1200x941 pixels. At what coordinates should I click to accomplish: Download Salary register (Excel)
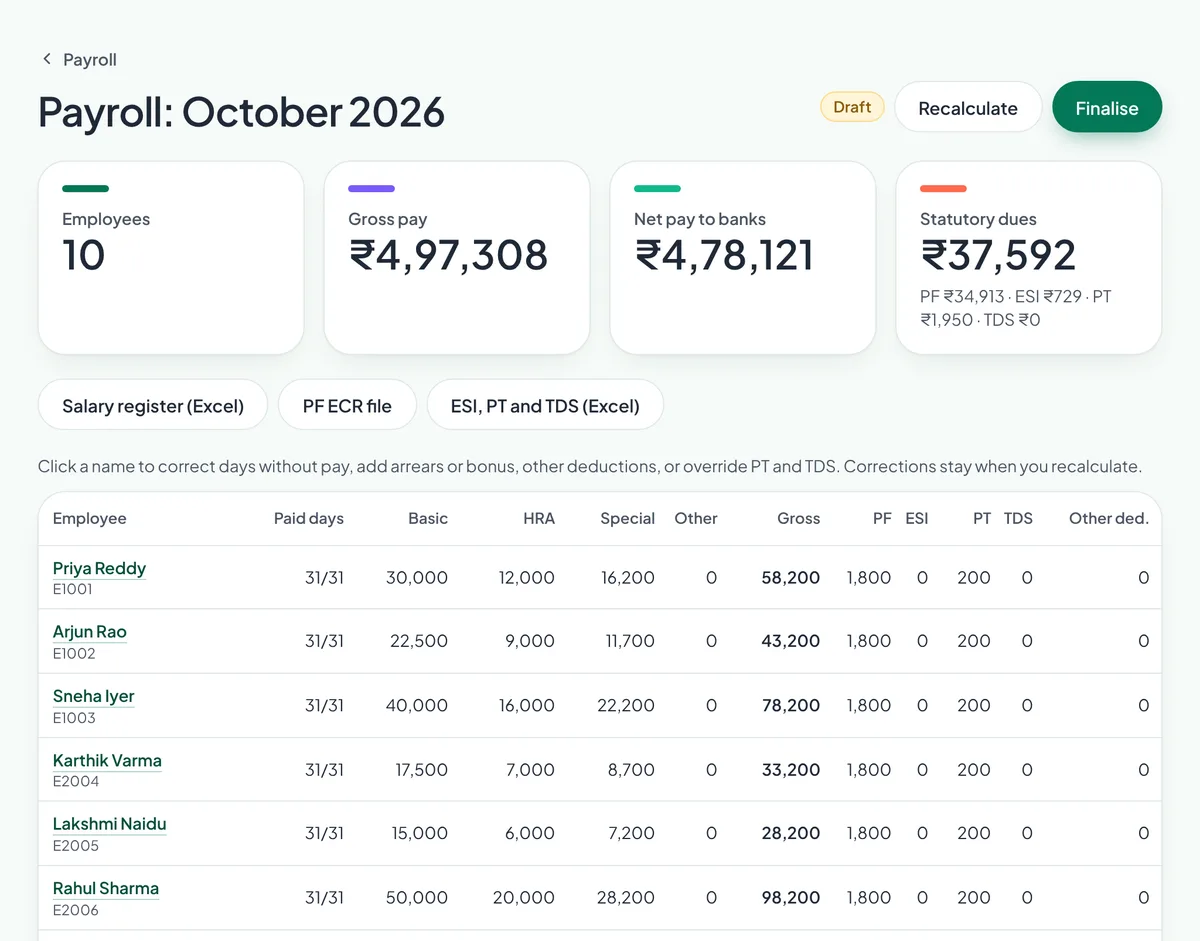coord(153,406)
